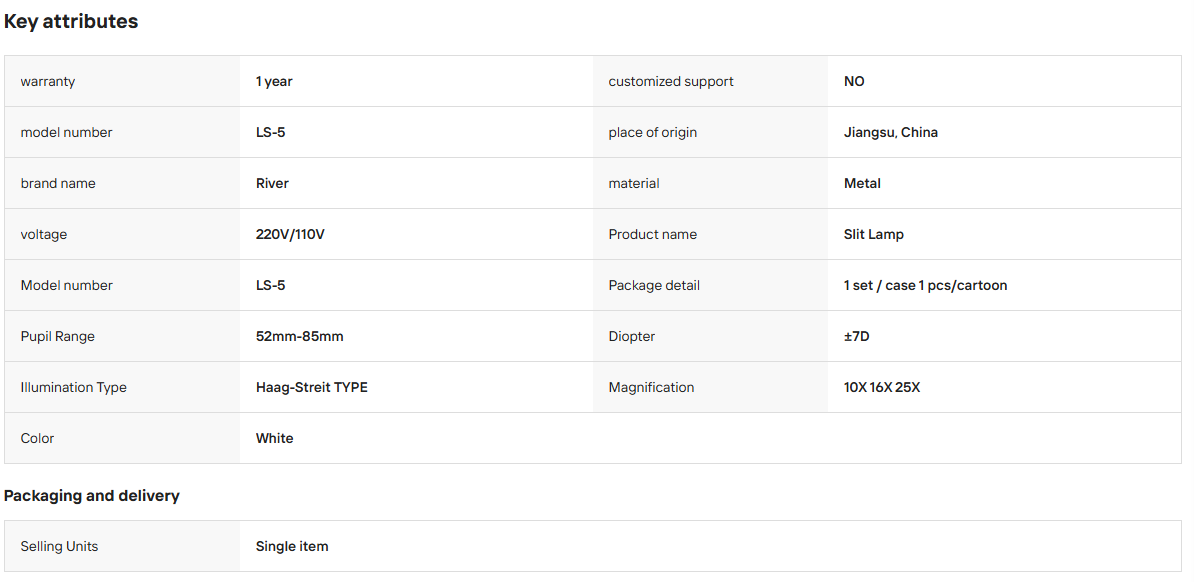Click the voltage value 220V/110V
This screenshot has width=1194, height=582.
[x=290, y=235]
